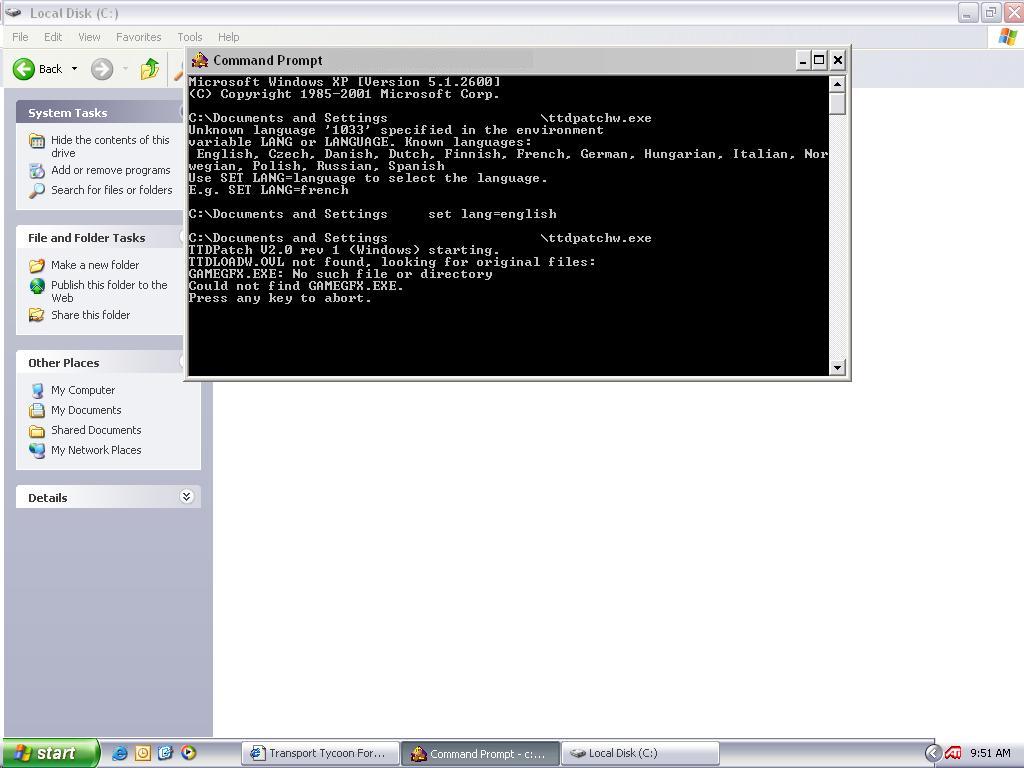The width and height of the screenshot is (1024, 768).
Task: Click the Command Prompt scrollbar down arrow
Action: (x=837, y=368)
